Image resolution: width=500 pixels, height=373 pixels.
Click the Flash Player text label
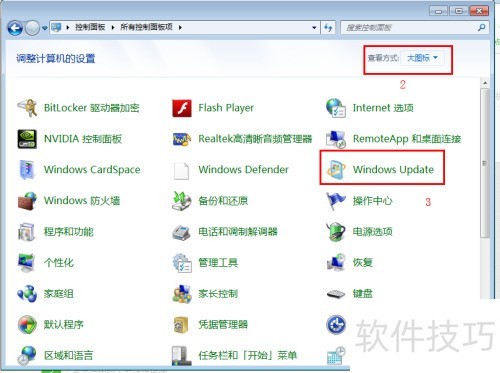226,108
